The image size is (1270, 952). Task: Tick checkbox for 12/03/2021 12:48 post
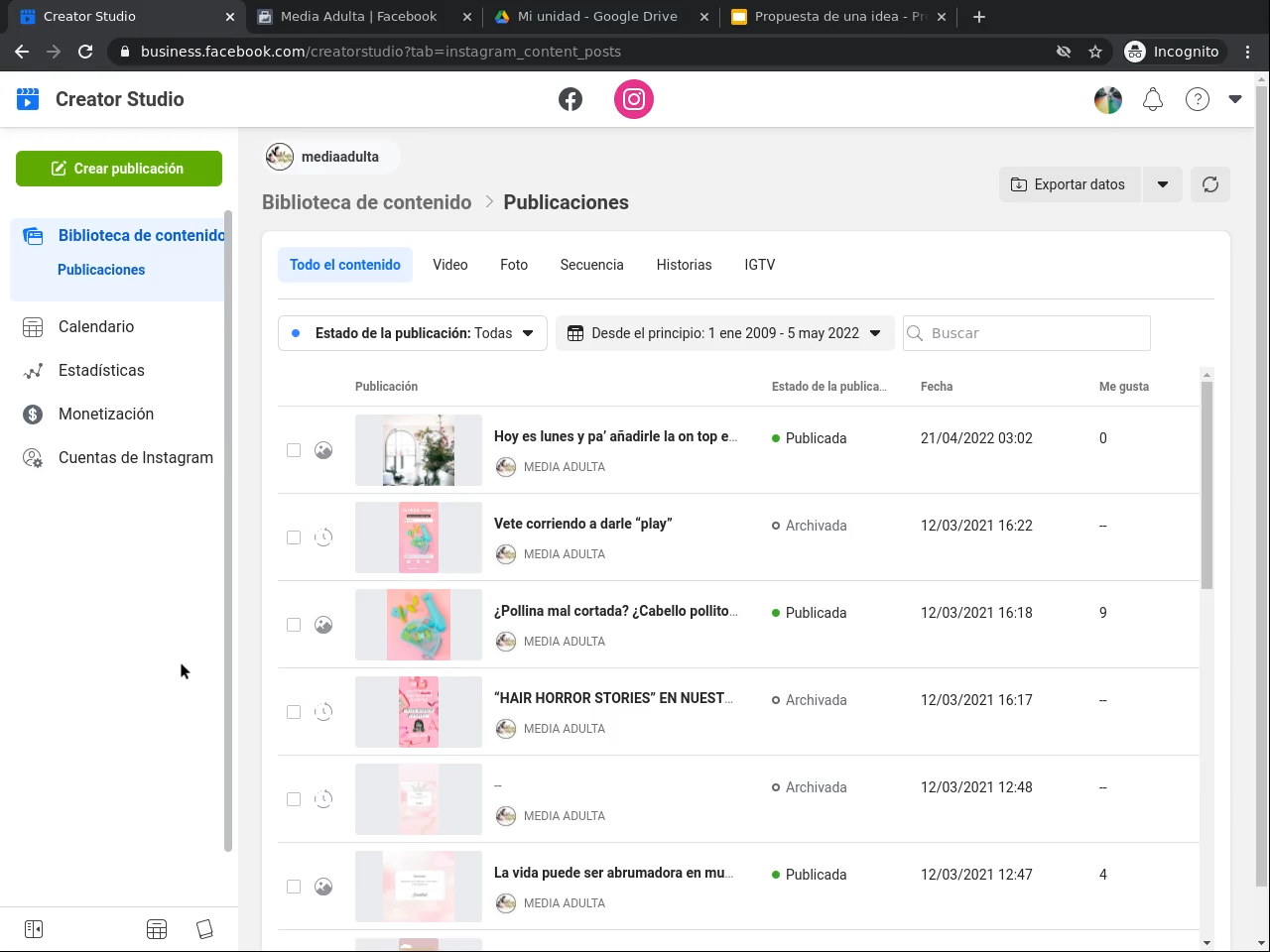point(294,799)
